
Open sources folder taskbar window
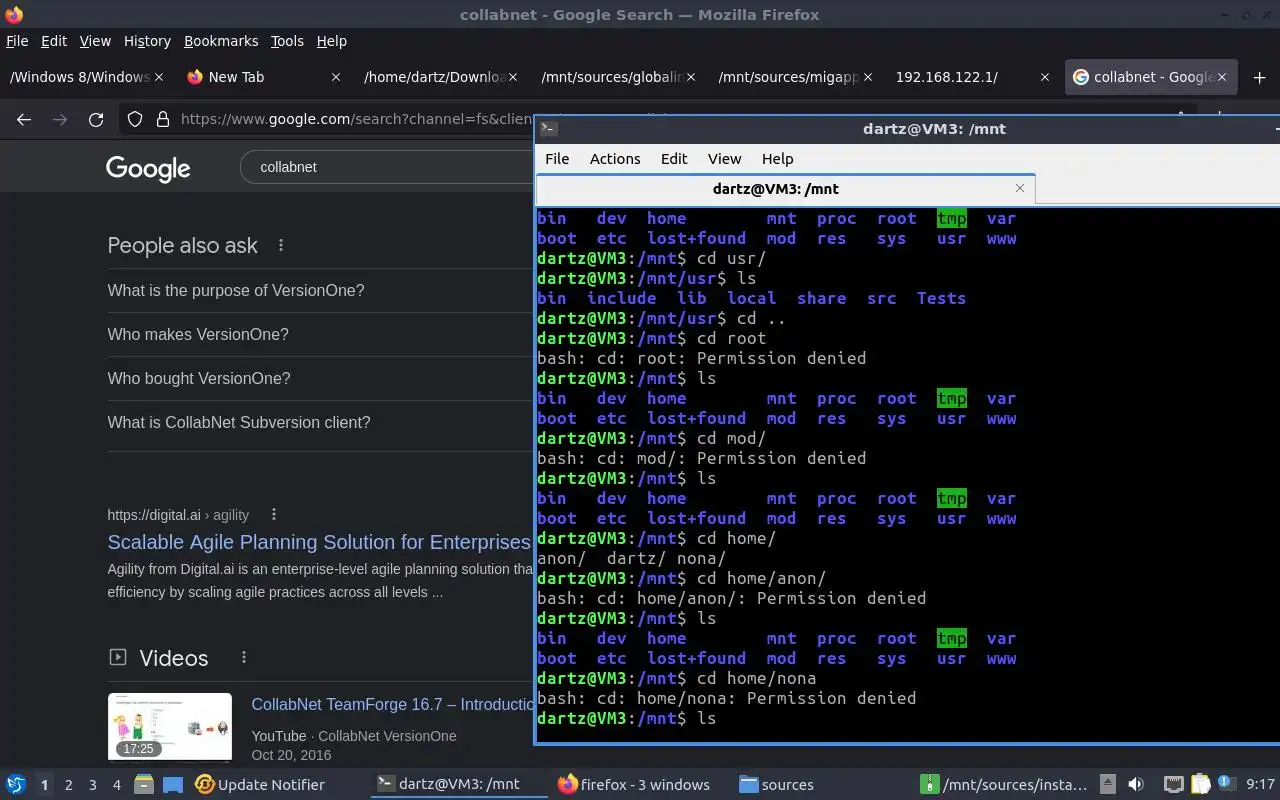776,784
